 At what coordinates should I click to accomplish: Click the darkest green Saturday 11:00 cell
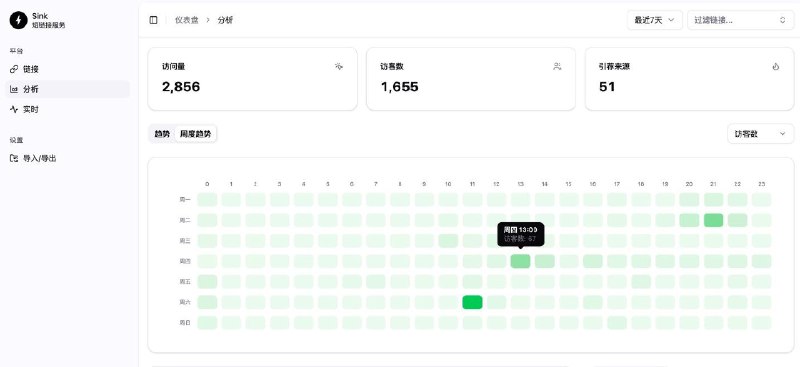[x=472, y=302]
